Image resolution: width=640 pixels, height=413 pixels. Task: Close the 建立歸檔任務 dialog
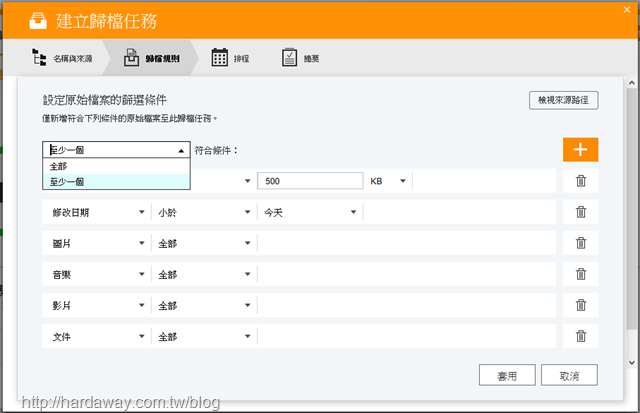pos(627,10)
